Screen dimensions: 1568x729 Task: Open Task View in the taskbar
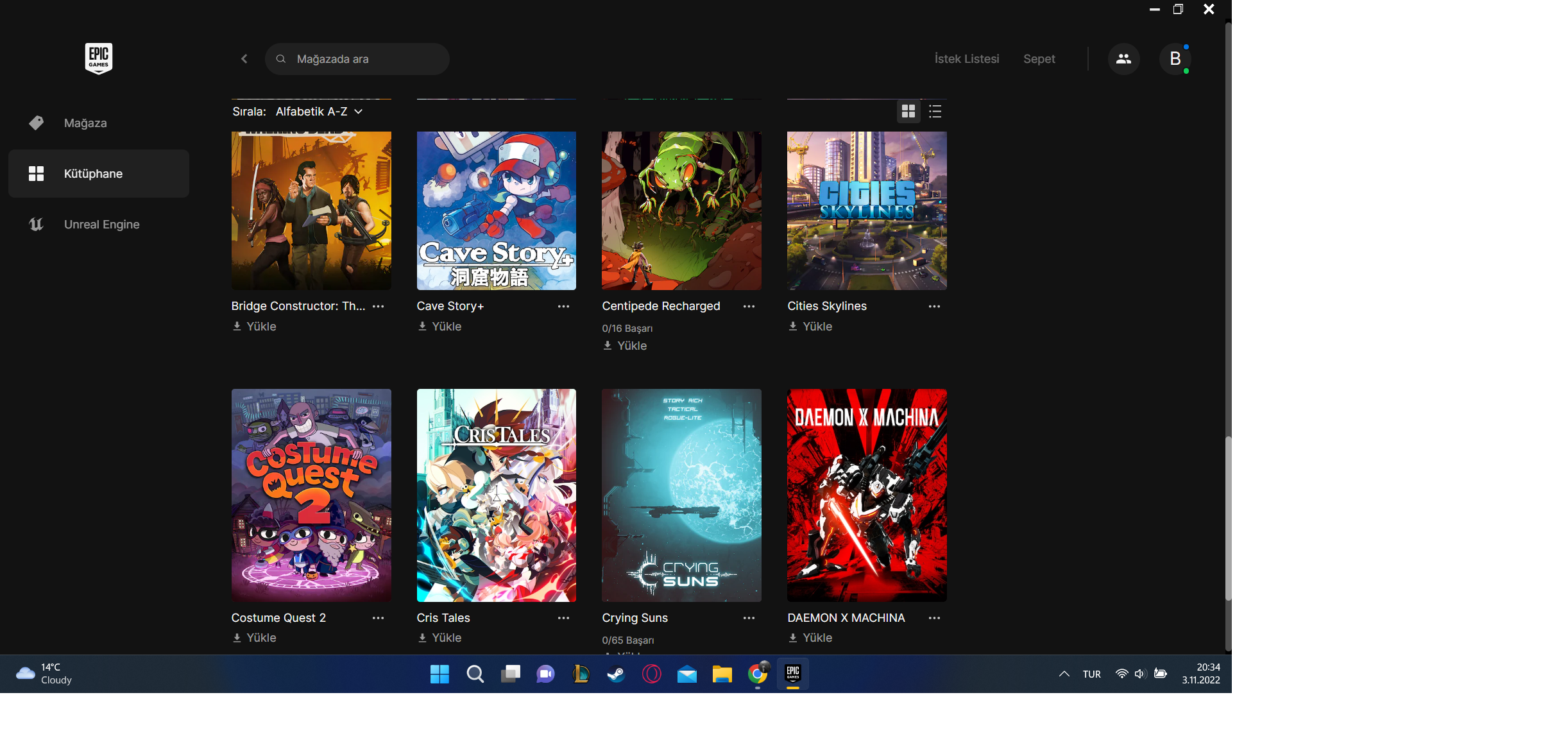(x=511, y=674)
